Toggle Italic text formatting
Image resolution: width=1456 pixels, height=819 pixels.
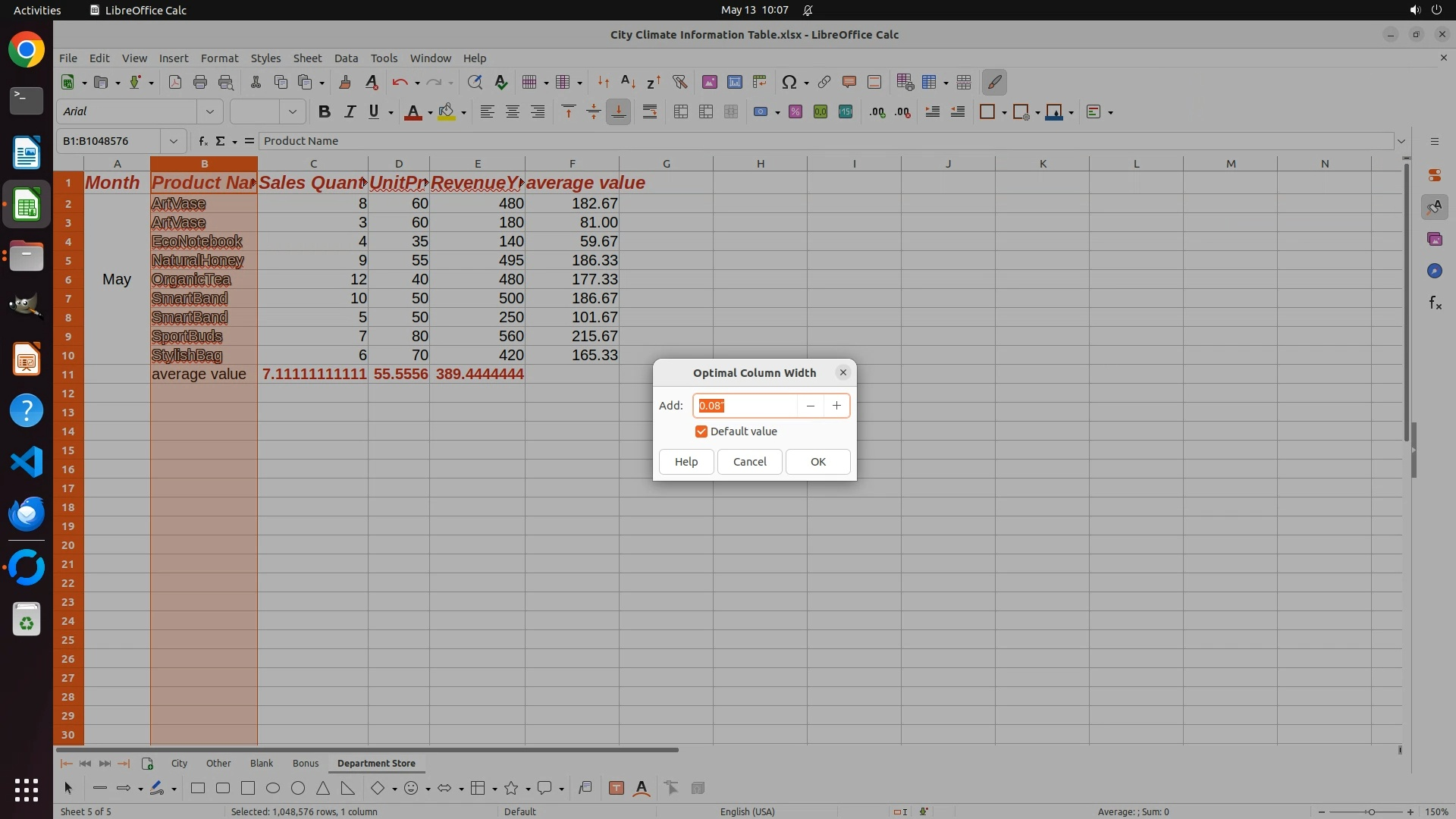point(350,111)
